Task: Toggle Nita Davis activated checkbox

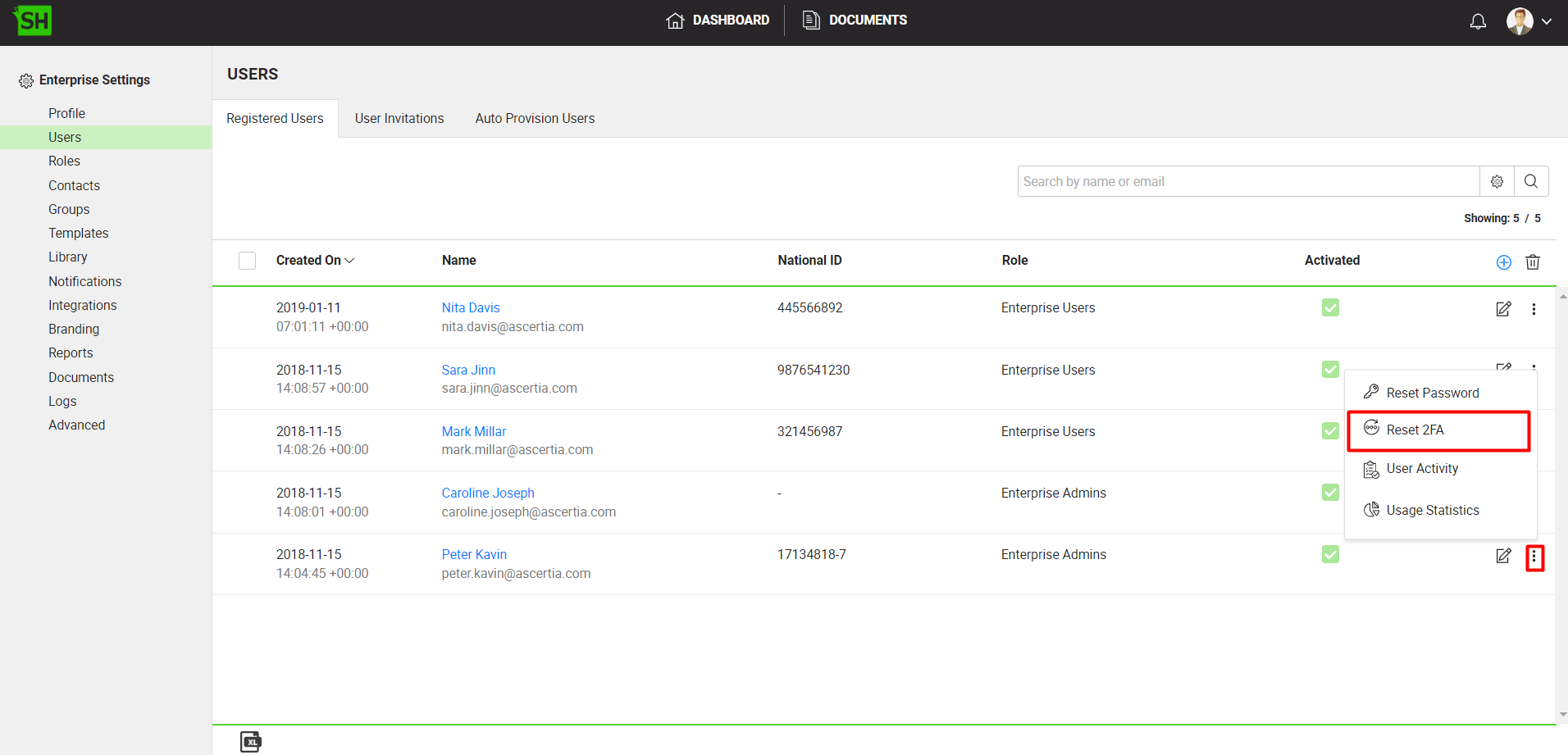Action: coord(1330,307)
